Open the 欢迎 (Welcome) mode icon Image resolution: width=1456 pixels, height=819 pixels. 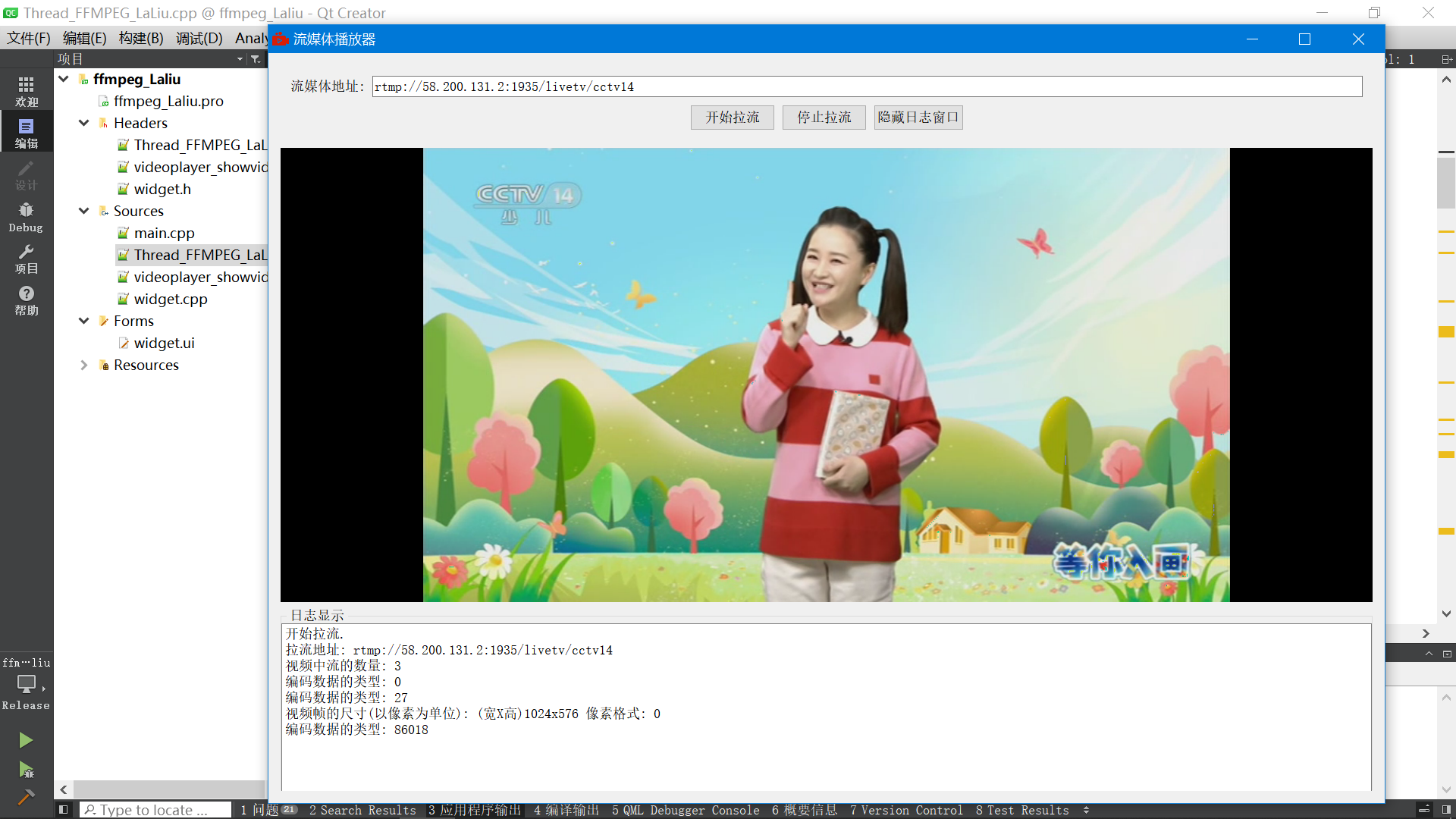[x=26, y=89]
